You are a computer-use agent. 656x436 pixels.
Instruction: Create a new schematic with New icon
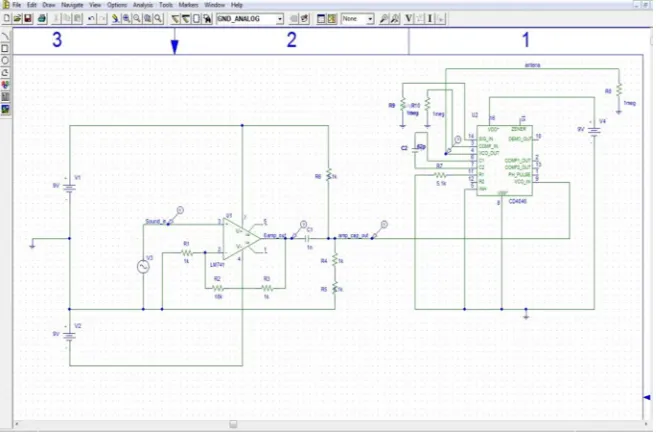tap(7, 19)
